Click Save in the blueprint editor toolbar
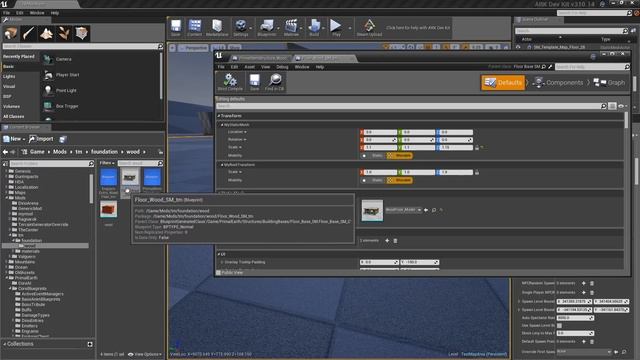 click(x=254, y=82)
